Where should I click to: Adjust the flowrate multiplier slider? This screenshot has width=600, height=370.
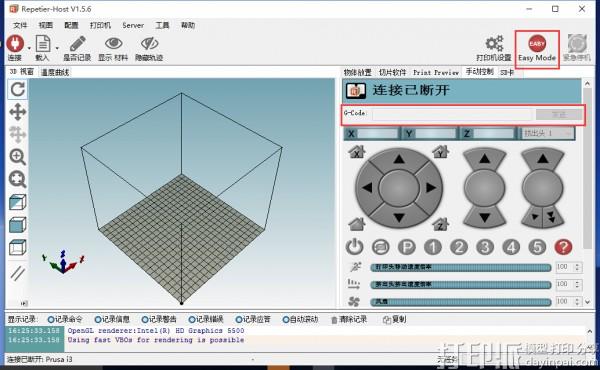tap(461, 284)
